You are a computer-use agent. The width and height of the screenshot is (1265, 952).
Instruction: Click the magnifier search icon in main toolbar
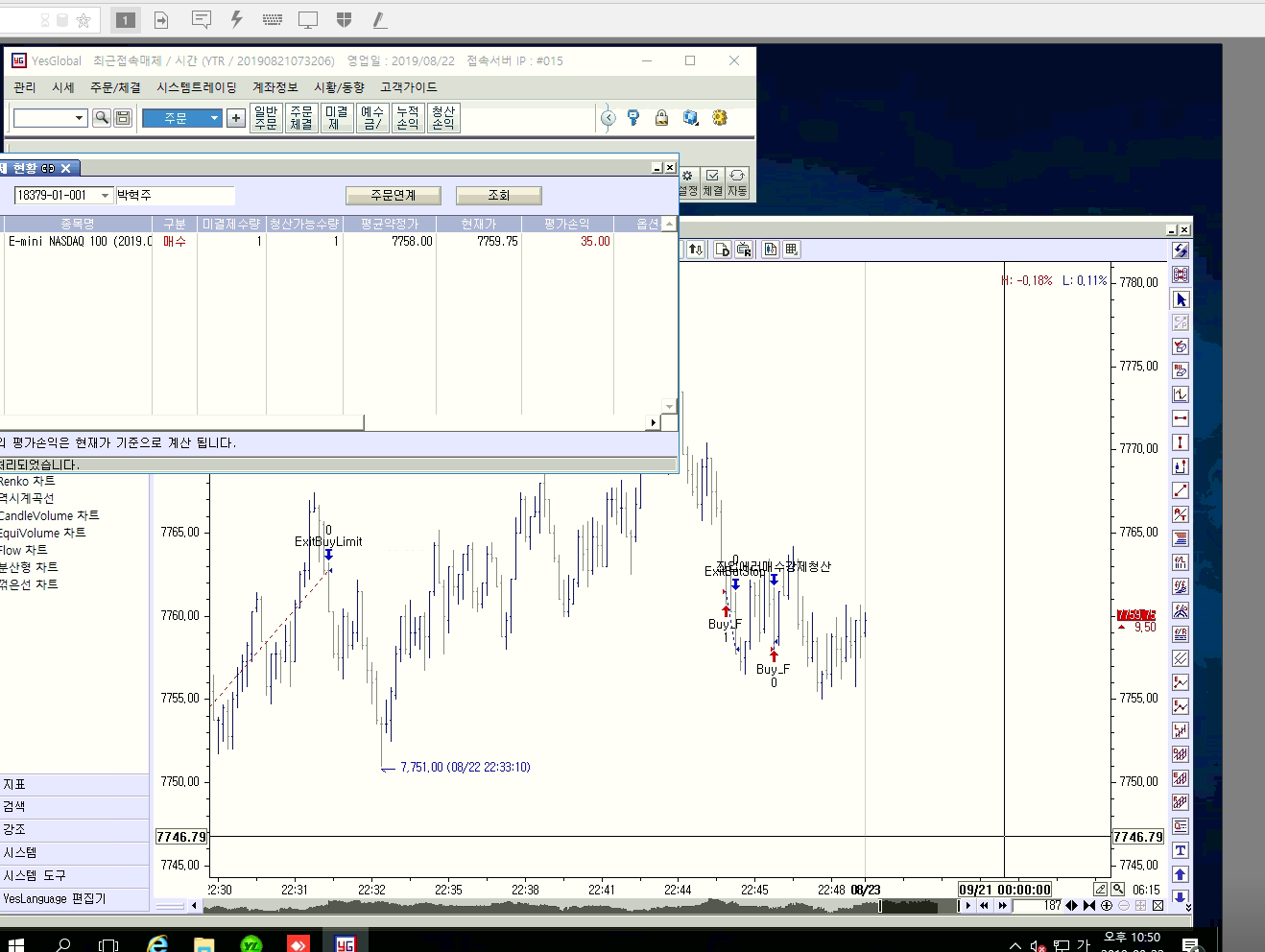(102, 118)
